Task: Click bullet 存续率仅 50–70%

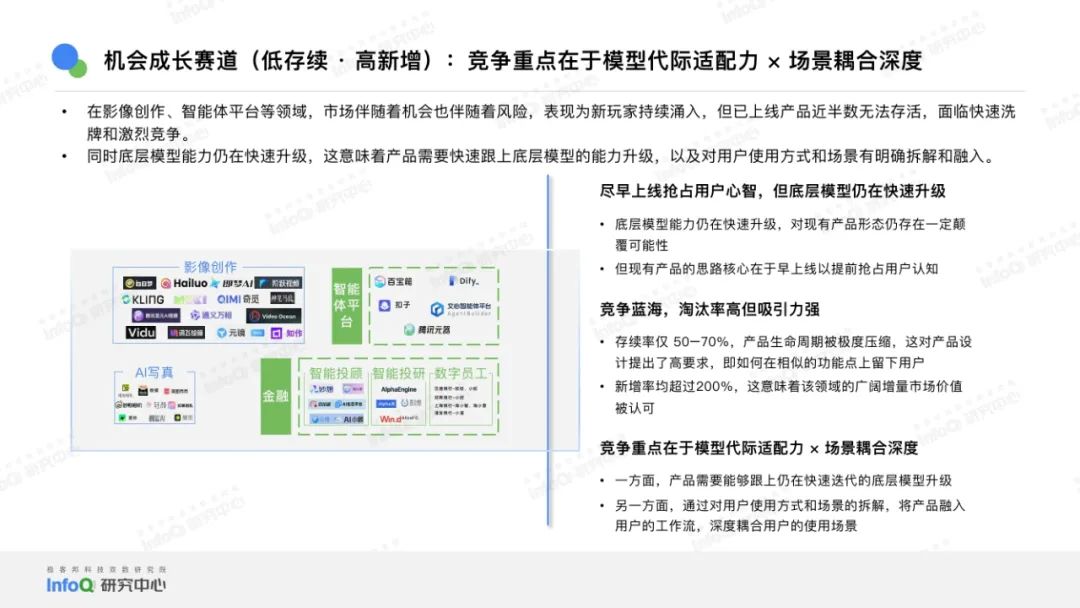Action: click(793, 352)
